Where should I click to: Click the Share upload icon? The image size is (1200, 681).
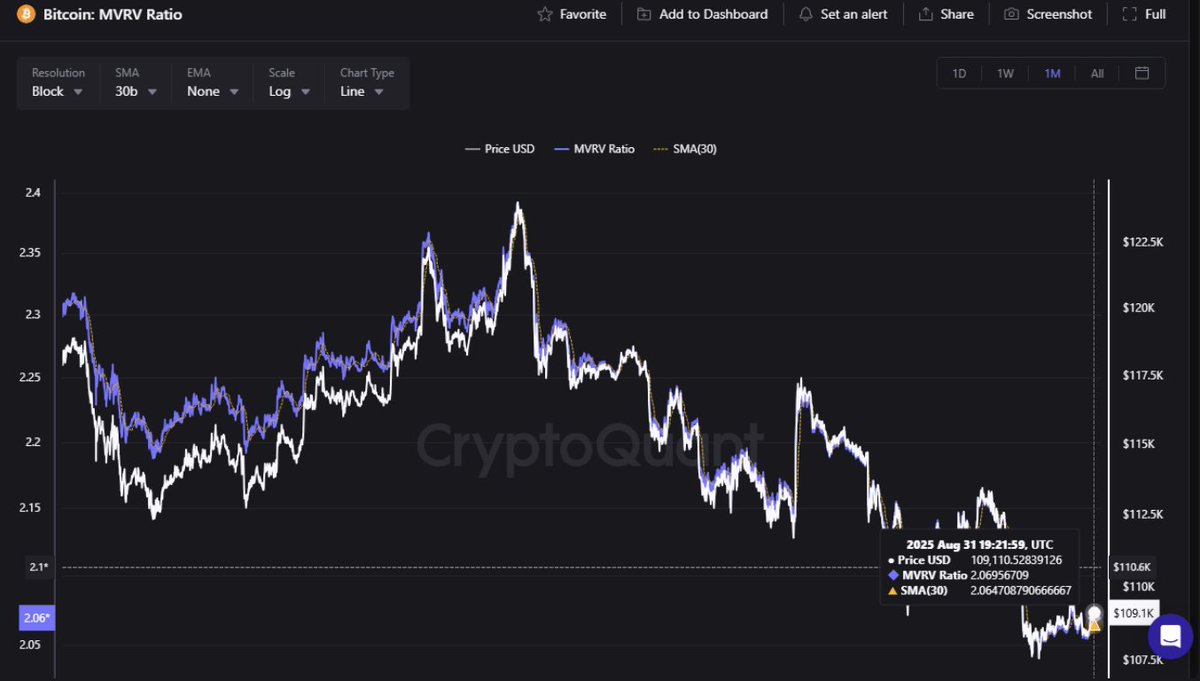click(925, 15)
